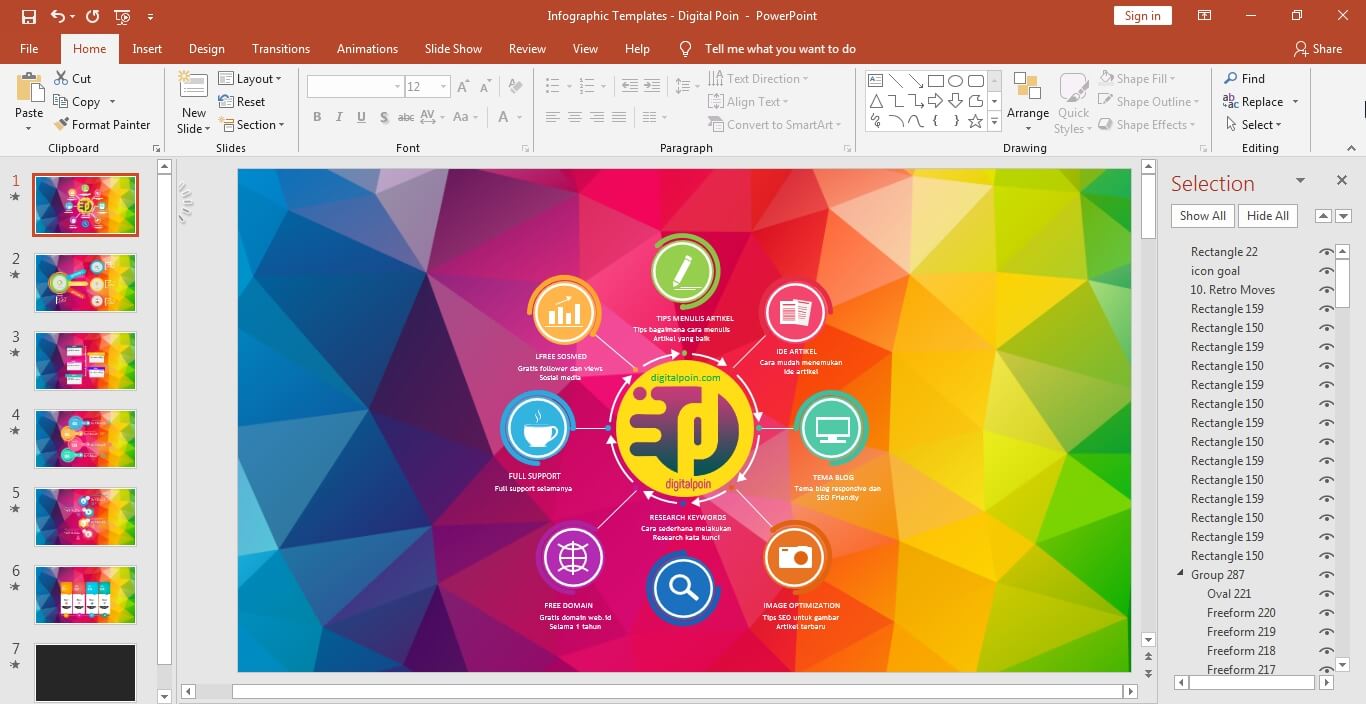Open the Section dropdown
Image resolution: width=1366 pixels, height=704 pixels.
click(252, 125)
